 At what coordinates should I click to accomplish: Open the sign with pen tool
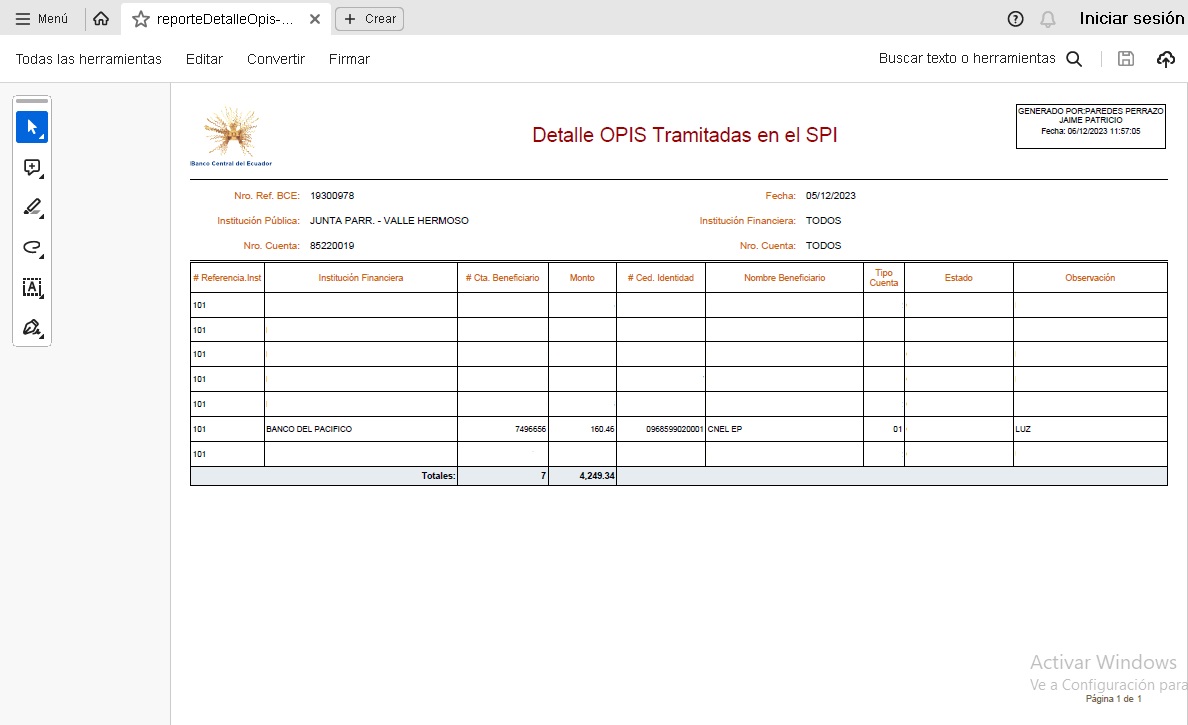(x=32, y=328)
